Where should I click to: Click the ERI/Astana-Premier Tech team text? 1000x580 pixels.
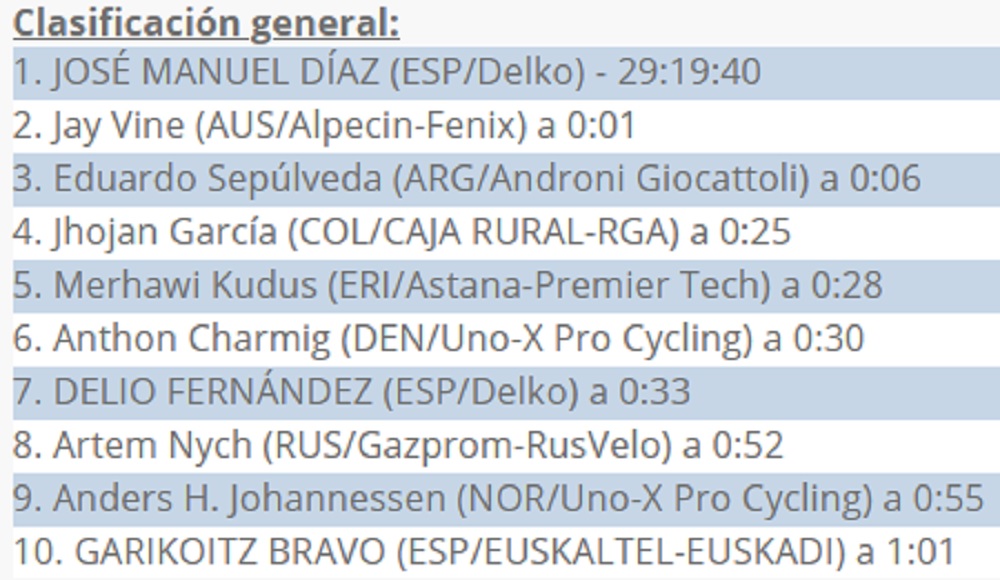click(x=550, y=285)
